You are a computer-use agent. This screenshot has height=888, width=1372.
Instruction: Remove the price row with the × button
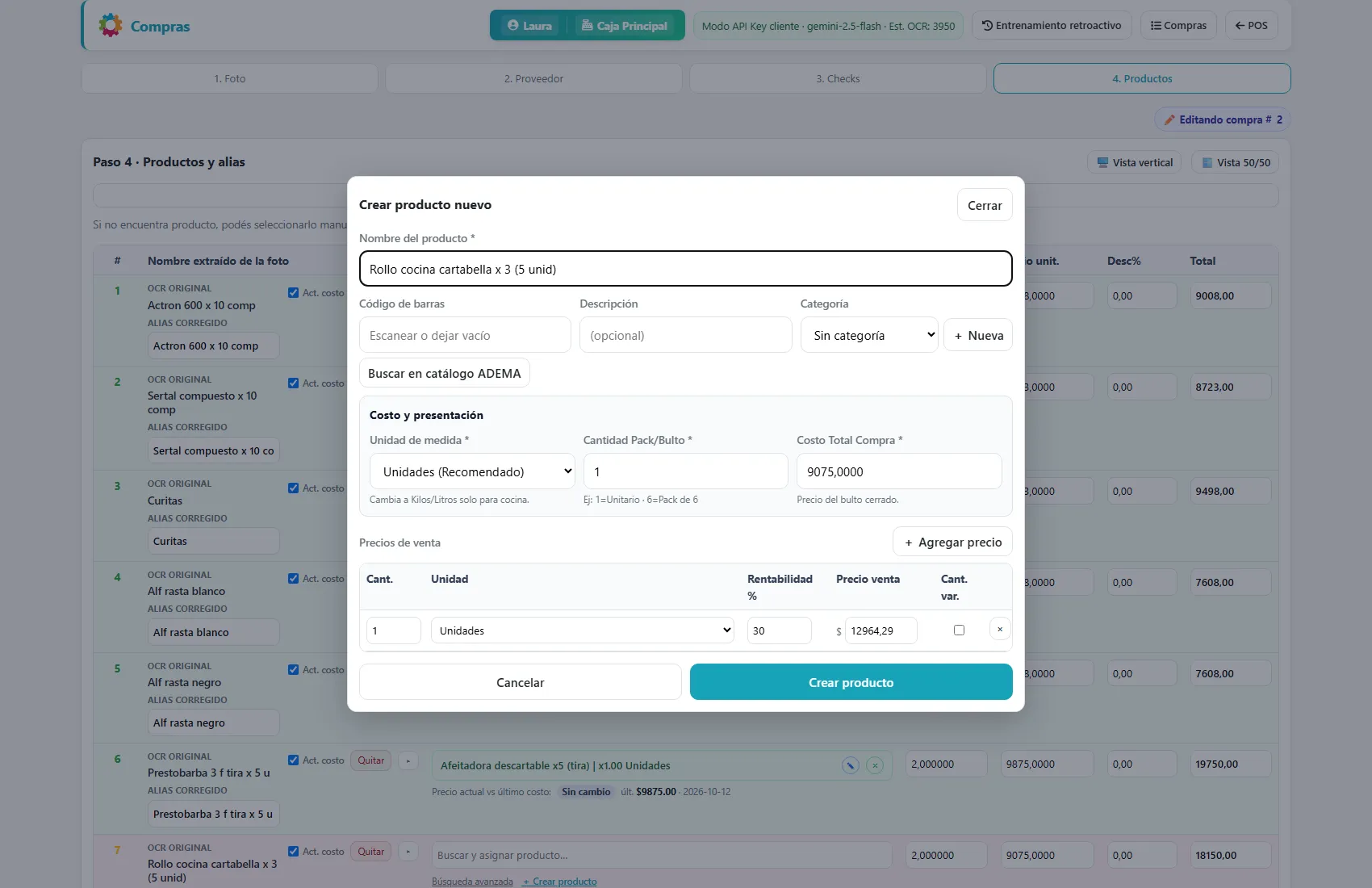[x=1000, y=630]
